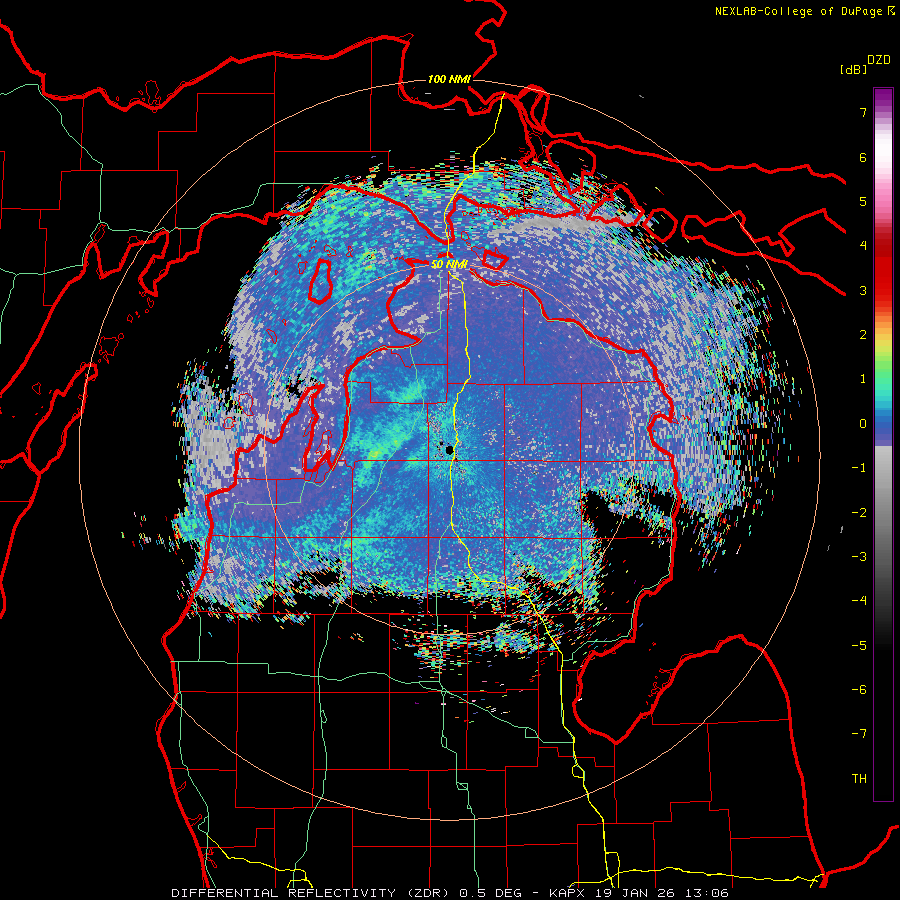Click the black radar site dot at center
The width and height of the screenshot is (900, 900).
point(450,450)
